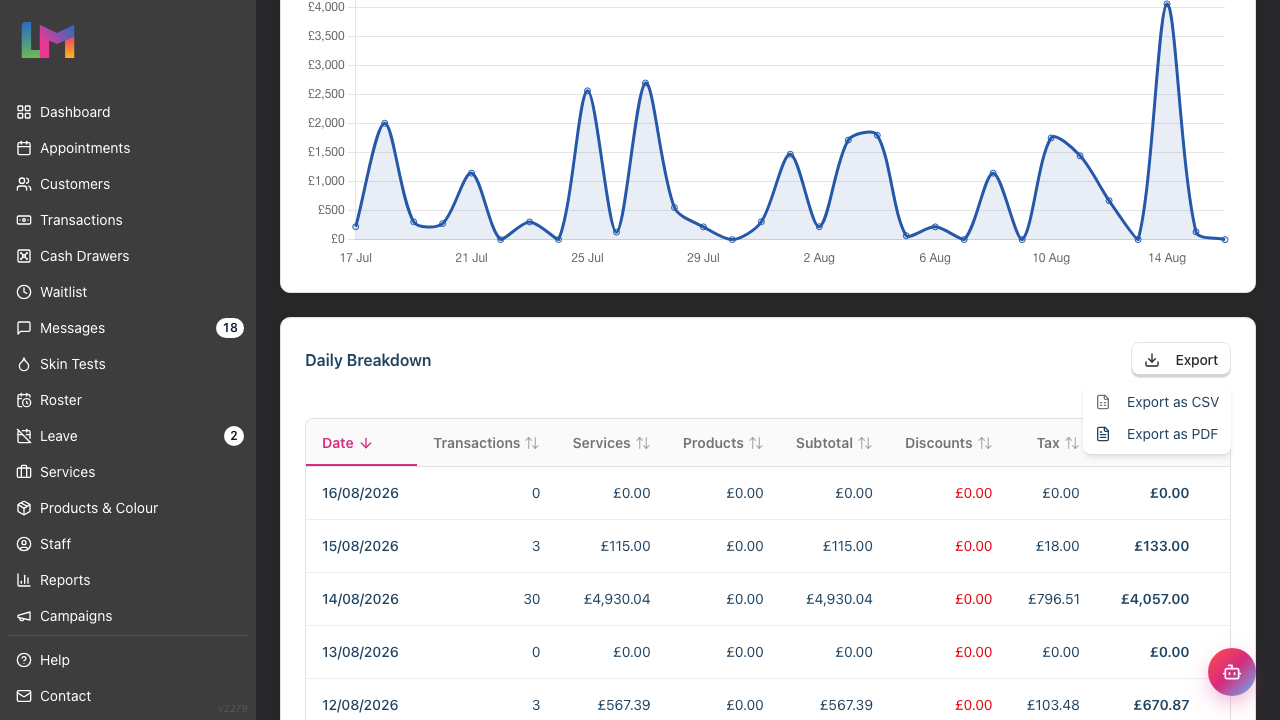The height and width of the screenshot is (720, 1280).
Task: Click the Messages speech bubble icon
Action: tap(24, 328)
